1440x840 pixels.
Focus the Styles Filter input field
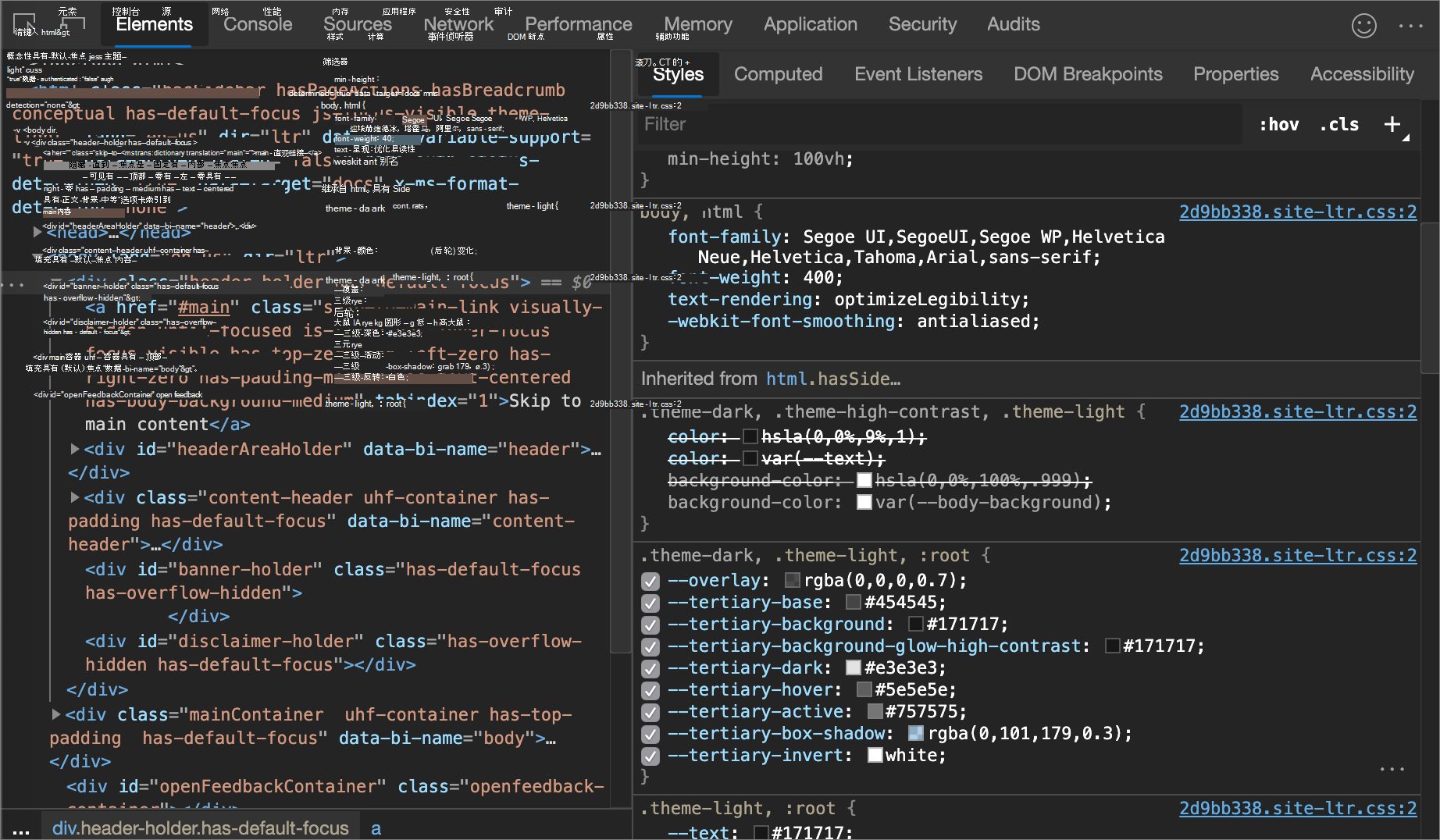click(x=940, y=124)
